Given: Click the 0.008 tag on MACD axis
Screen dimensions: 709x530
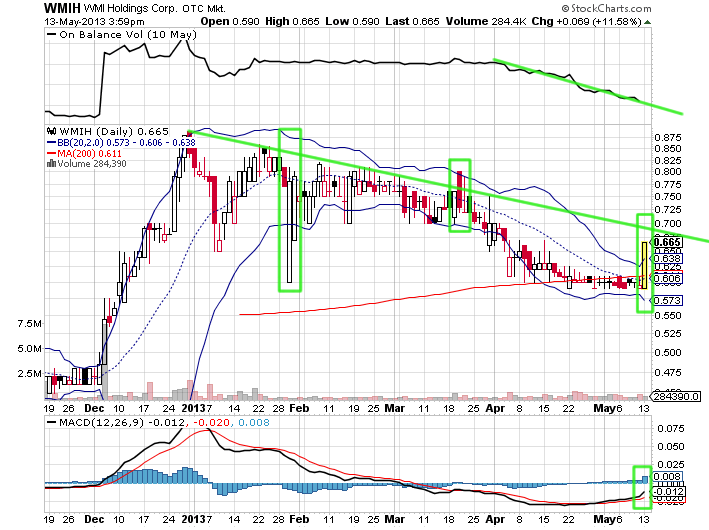Looking at the screenshot, I should (x=667, y=477).
